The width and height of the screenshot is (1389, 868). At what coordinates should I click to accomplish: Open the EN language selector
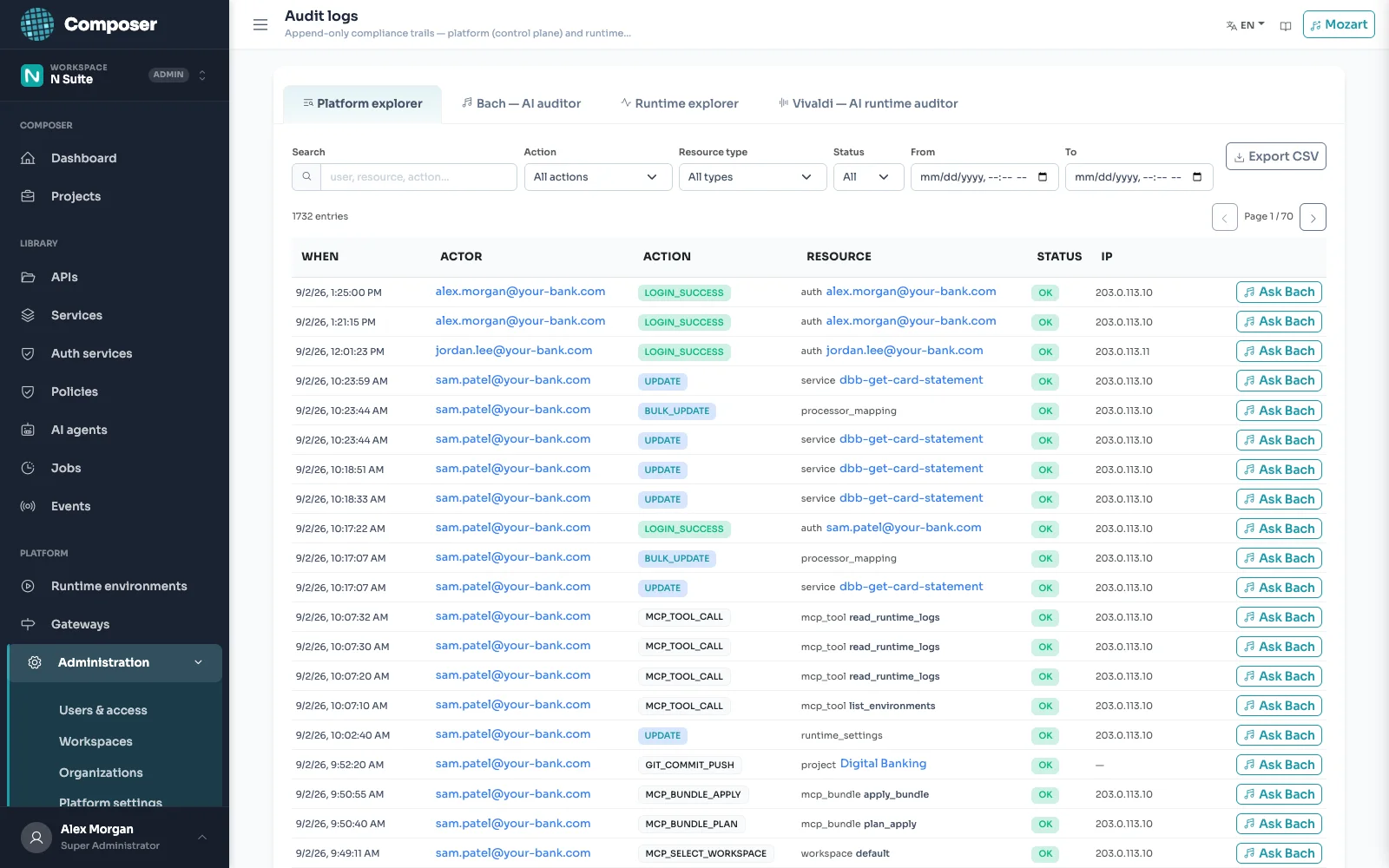(x=1245, y=25)
